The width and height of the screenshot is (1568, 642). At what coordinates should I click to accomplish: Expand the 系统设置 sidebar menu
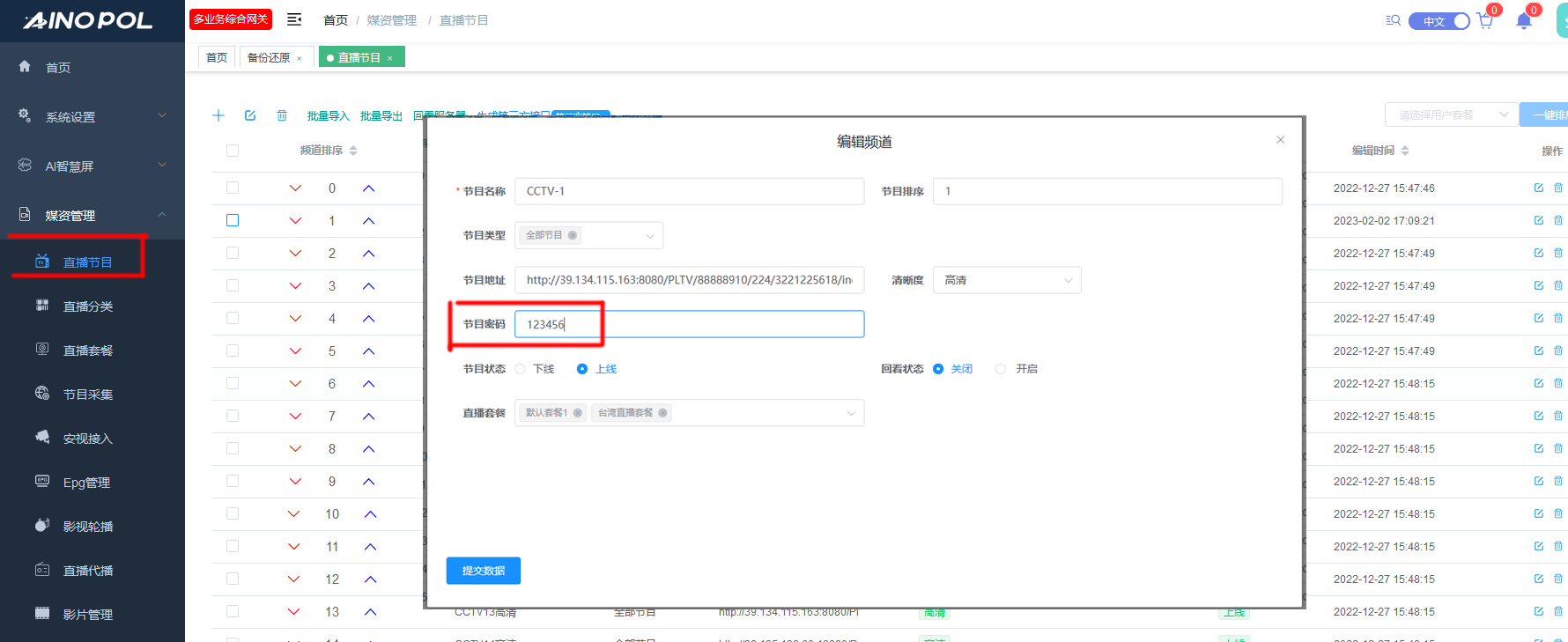(92, 117)
